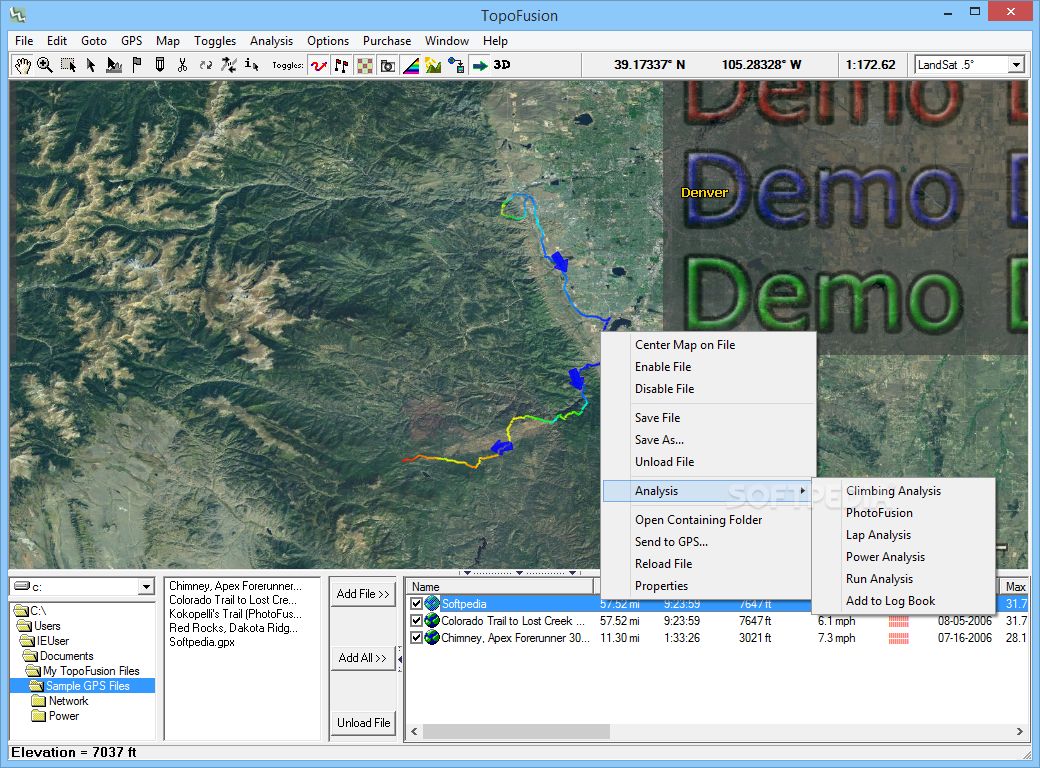The width and height of the screenshot is (1040, 768).
Task: Click the yellow-green landscape toolbar icon
Action: (x=433, y=65)
